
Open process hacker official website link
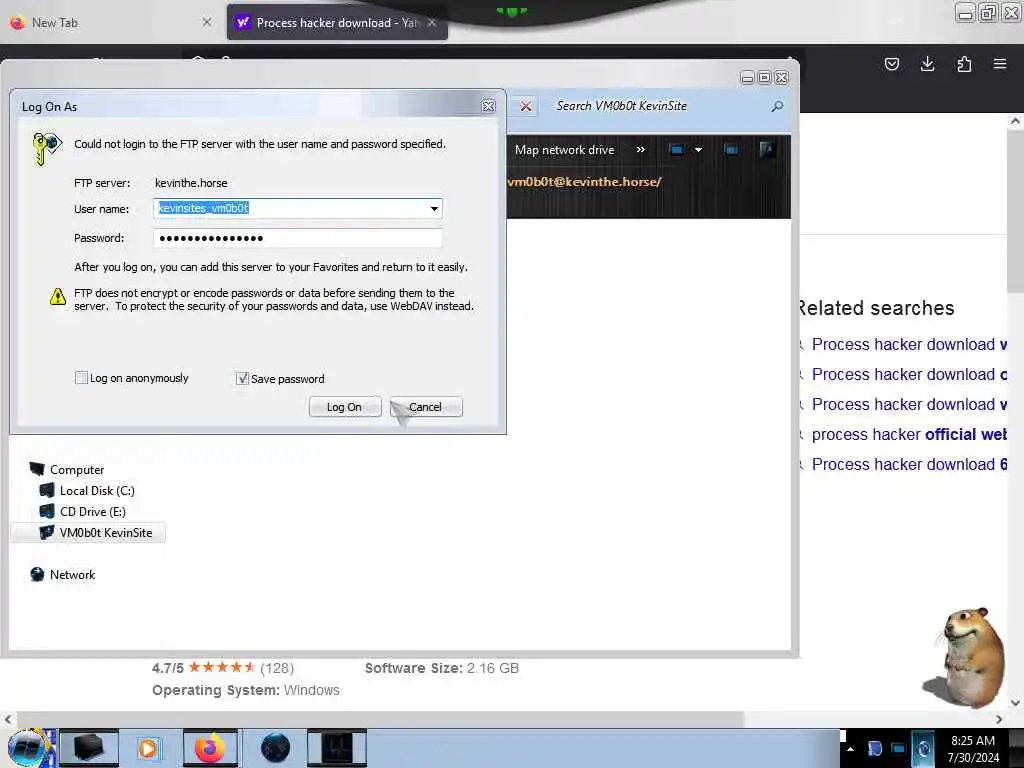tap(908, 434)
